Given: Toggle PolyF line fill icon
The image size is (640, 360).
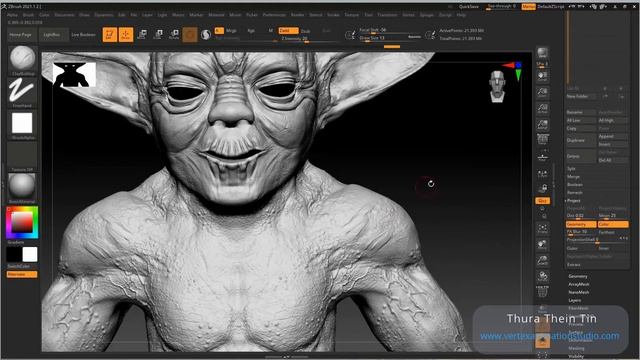Looking at the screenshot, I should pyautogui.click(x=542, y=291).
